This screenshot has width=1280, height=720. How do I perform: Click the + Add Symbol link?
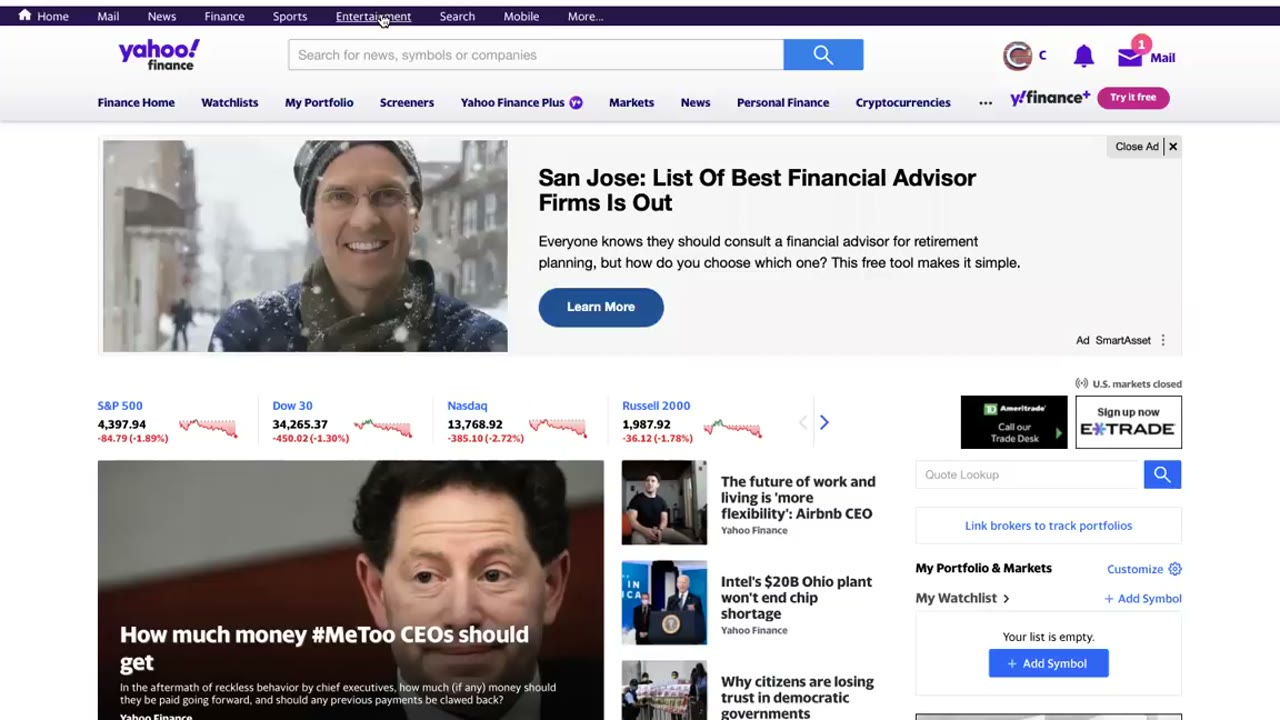click(1143, 598)
